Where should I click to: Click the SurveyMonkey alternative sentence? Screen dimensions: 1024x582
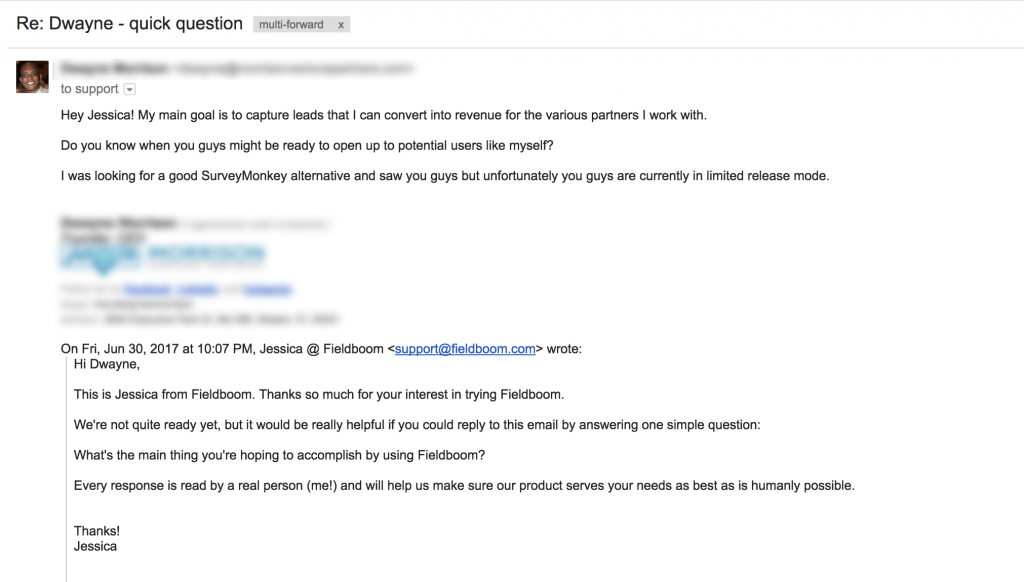[x=445, y=176]
